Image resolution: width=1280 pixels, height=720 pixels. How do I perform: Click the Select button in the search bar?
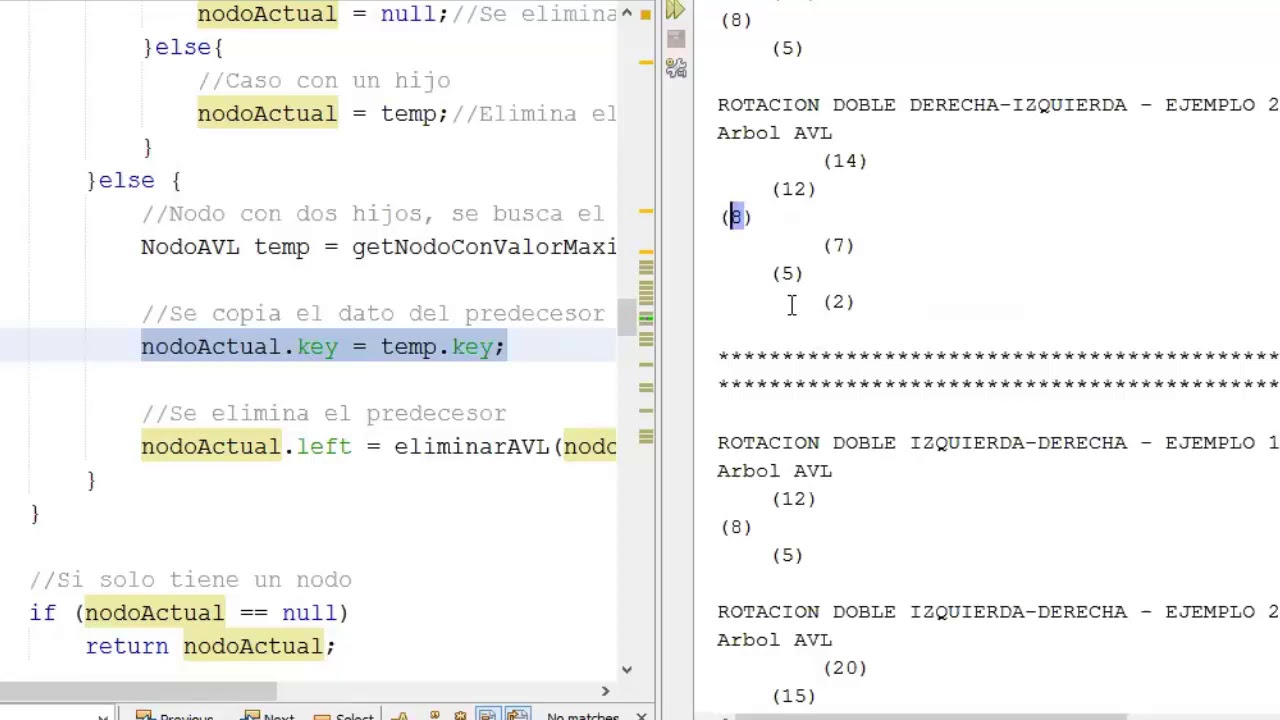(344, 716)
